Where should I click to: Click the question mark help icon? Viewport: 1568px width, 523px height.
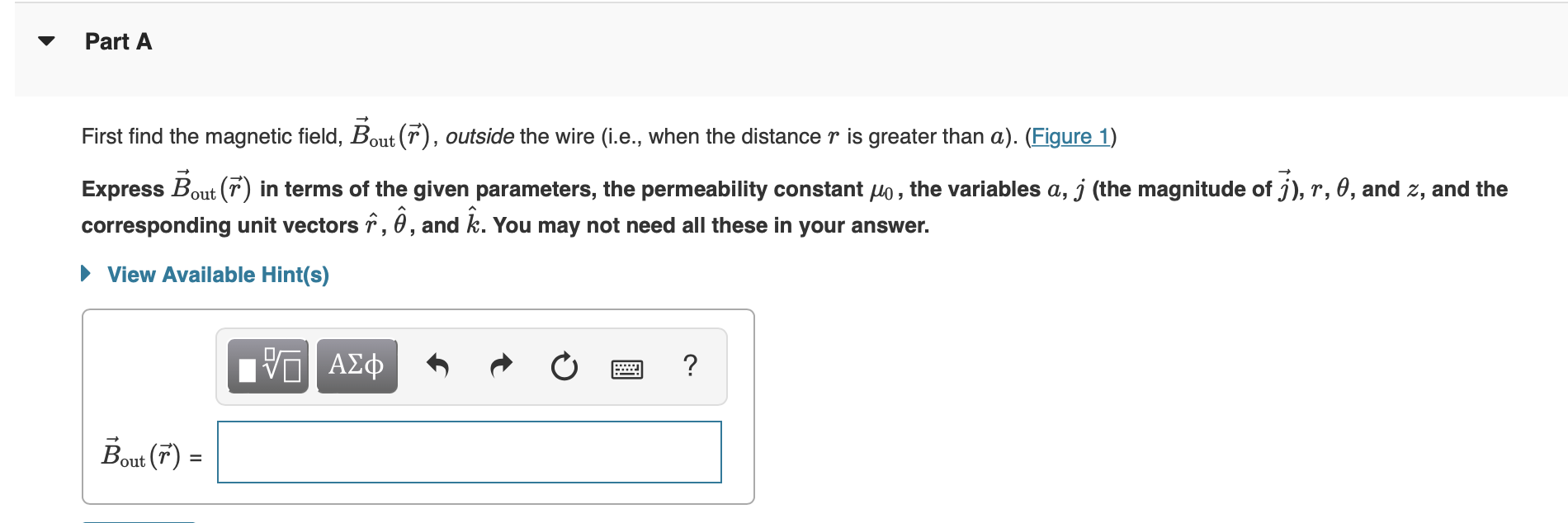[x=691, y=365]
